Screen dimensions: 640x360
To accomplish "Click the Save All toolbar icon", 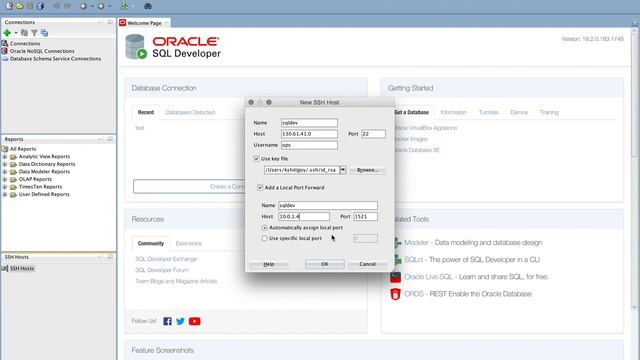I will pos(40,6).
